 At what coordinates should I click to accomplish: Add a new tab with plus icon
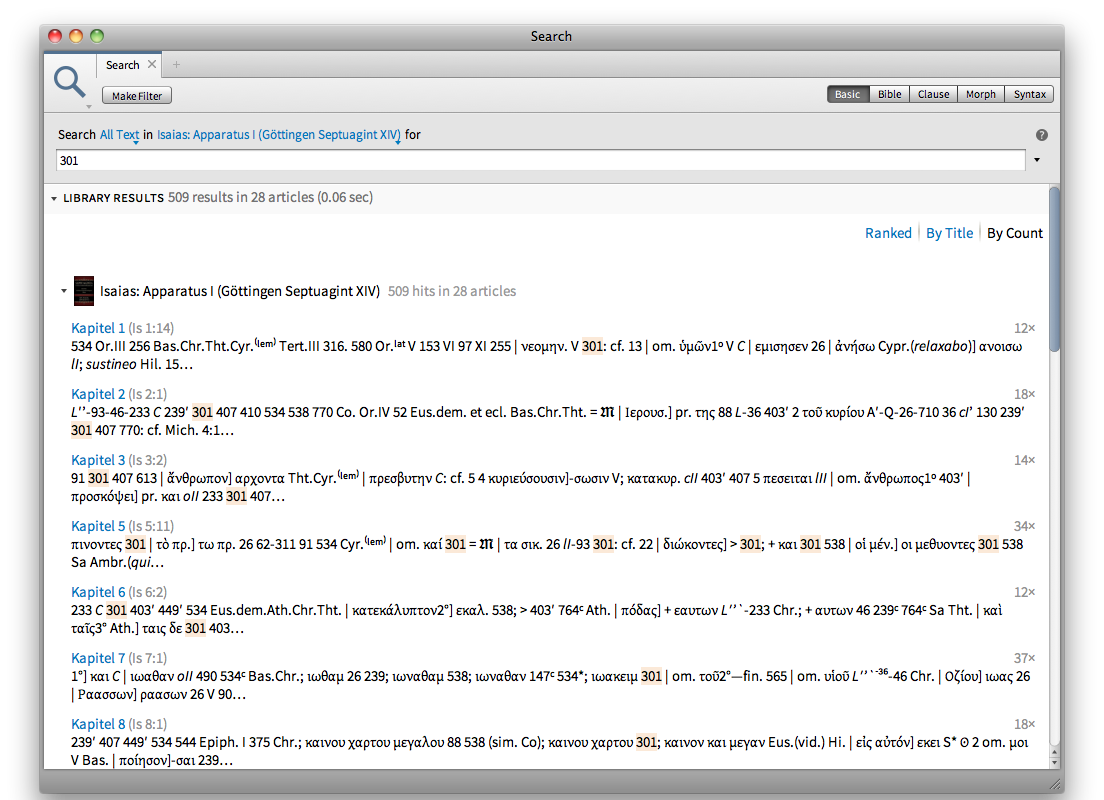tap(177, 65)
